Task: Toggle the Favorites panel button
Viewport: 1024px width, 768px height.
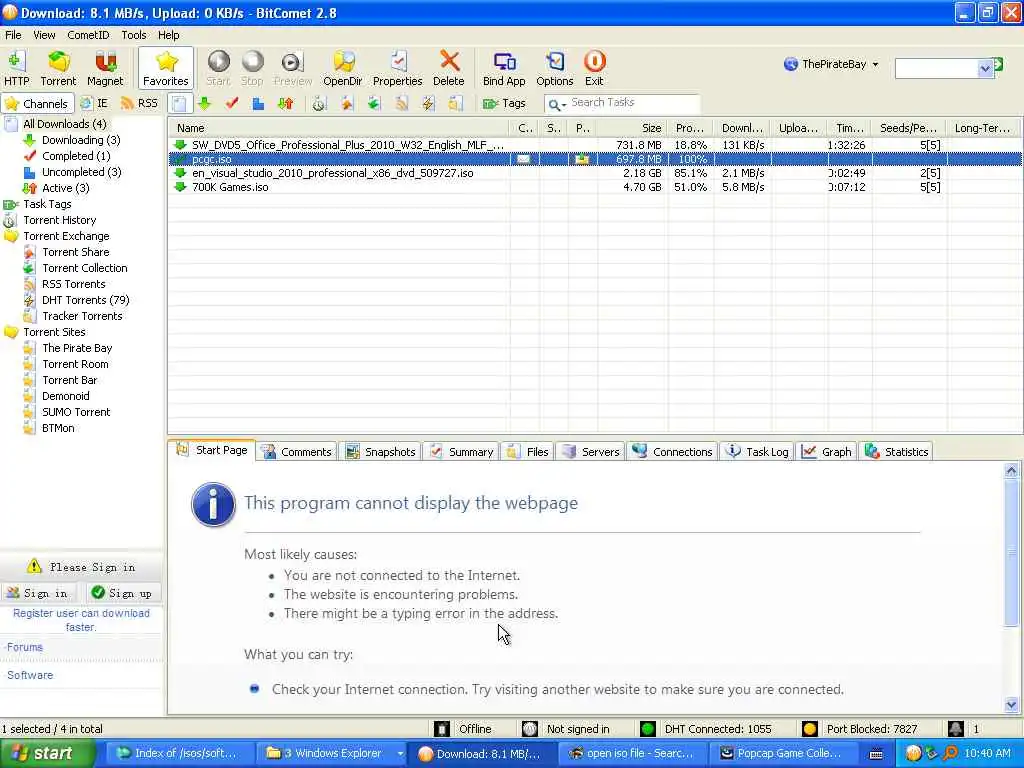Action: (x=166, y=68)
